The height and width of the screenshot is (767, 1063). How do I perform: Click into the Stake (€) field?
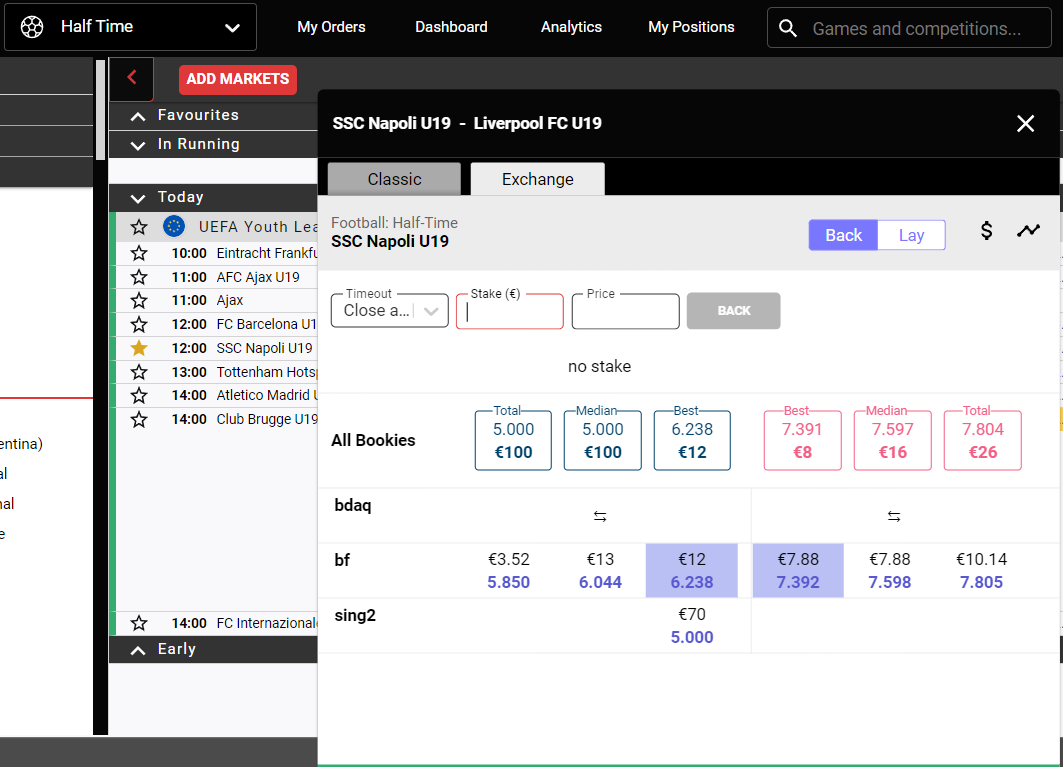(x=510, y=311)
